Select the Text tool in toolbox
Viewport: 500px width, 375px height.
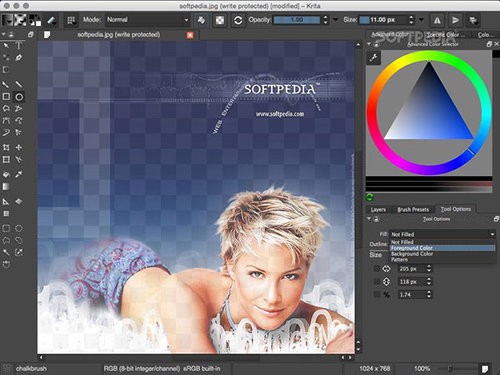pos(19,45)
